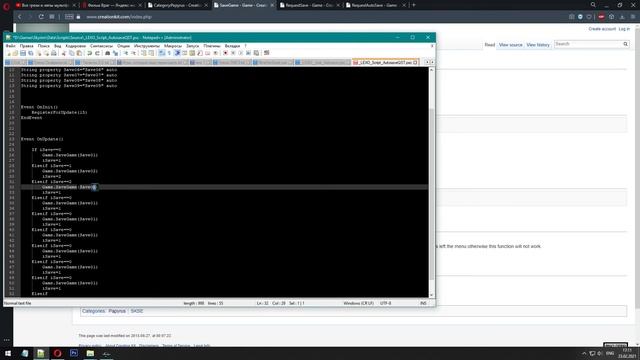Screen dimensions: 640x360
Task: Click View source on wiki page
Action: (510, 45)
